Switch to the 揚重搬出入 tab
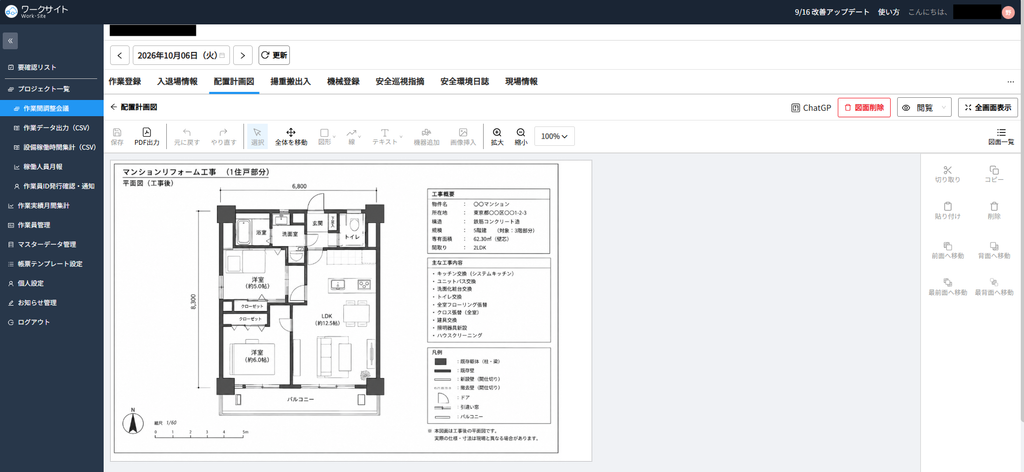 tap(291, 82)
